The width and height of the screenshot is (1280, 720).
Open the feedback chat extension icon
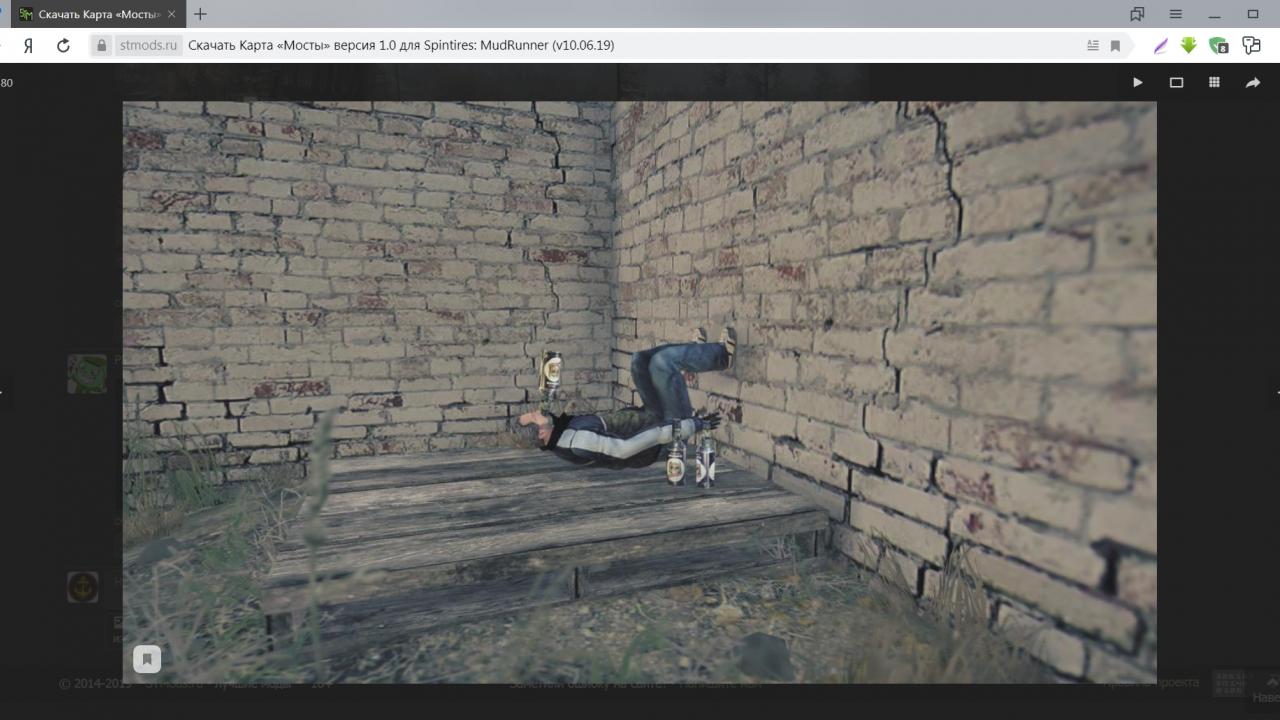point(1250,45)
